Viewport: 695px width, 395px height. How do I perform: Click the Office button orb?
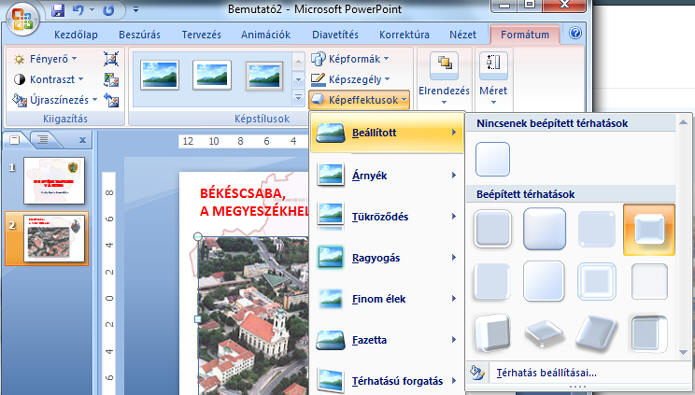pyautogui.click(x=22, y=19)
